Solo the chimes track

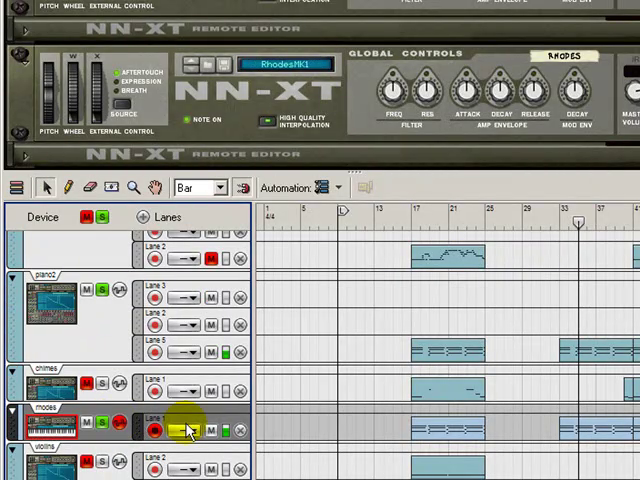[102, 383]
